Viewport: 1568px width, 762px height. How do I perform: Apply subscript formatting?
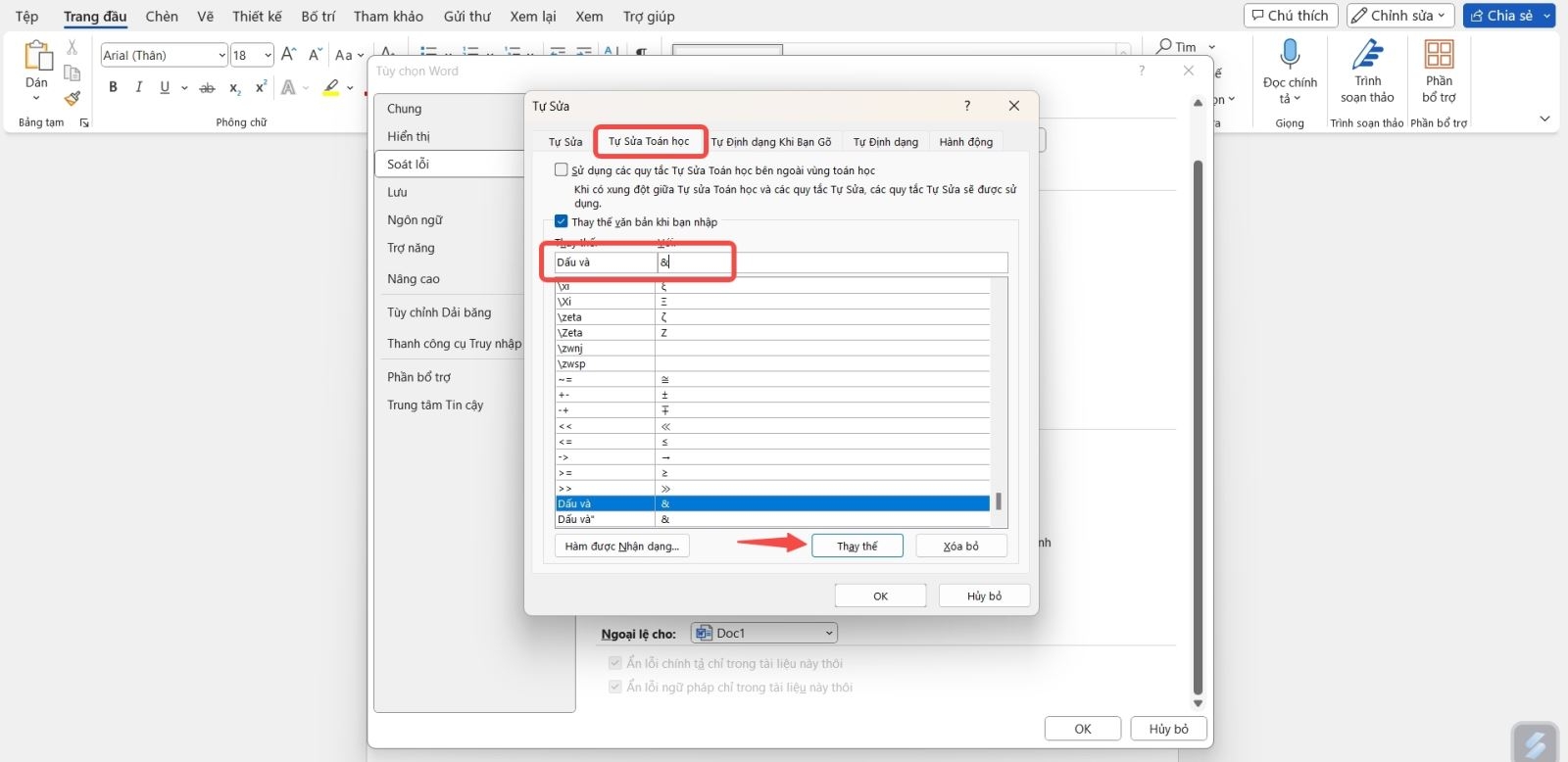coord(234,88)
